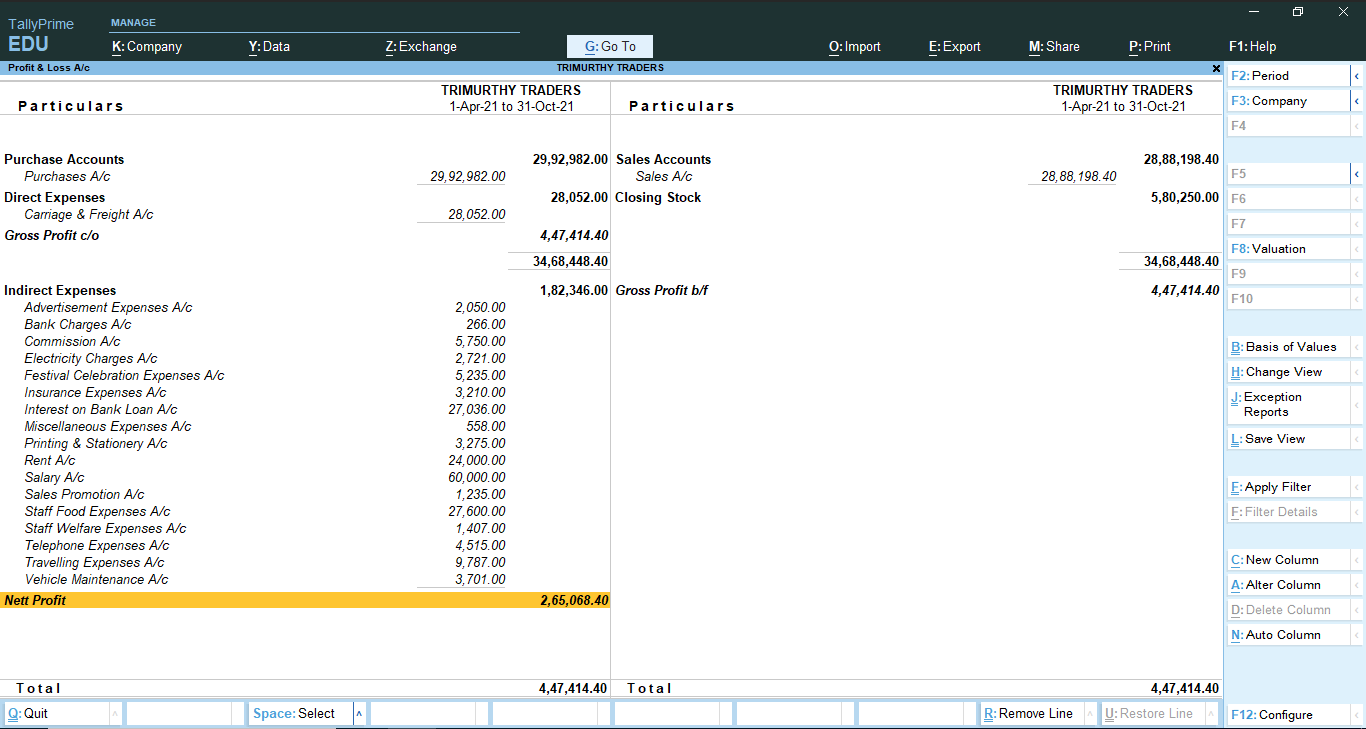Click F8: Valuation button
The image size is (1366, 729).
[1288, 249]
